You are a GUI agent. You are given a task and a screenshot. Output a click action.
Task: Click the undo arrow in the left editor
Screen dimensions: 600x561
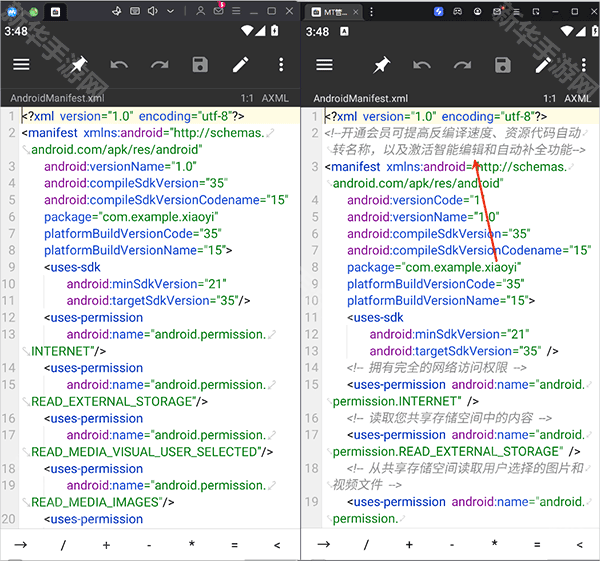click(119, 65)
